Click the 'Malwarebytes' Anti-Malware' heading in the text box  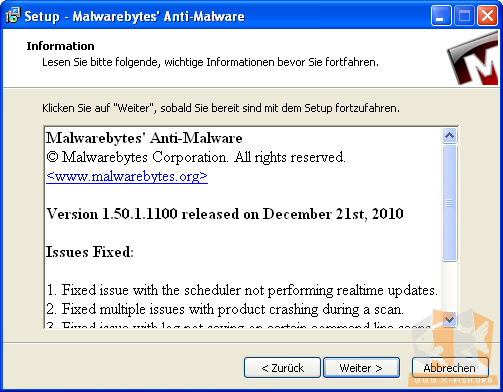(x=144, y=138)
